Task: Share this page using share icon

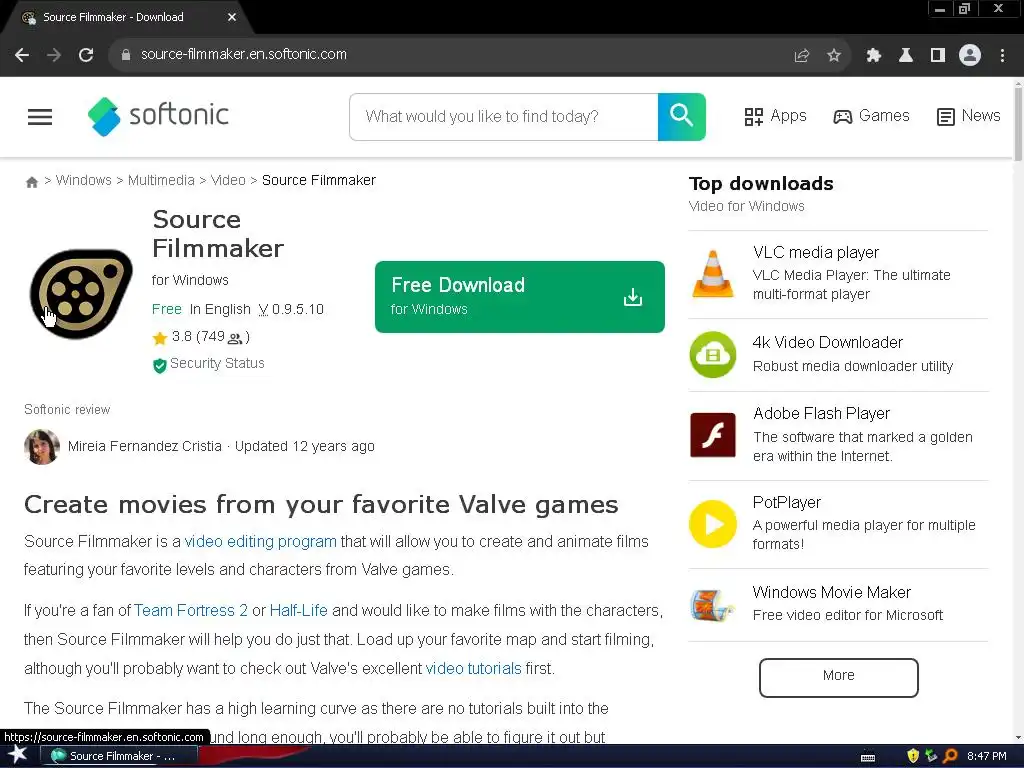Action: click(802, 56)
